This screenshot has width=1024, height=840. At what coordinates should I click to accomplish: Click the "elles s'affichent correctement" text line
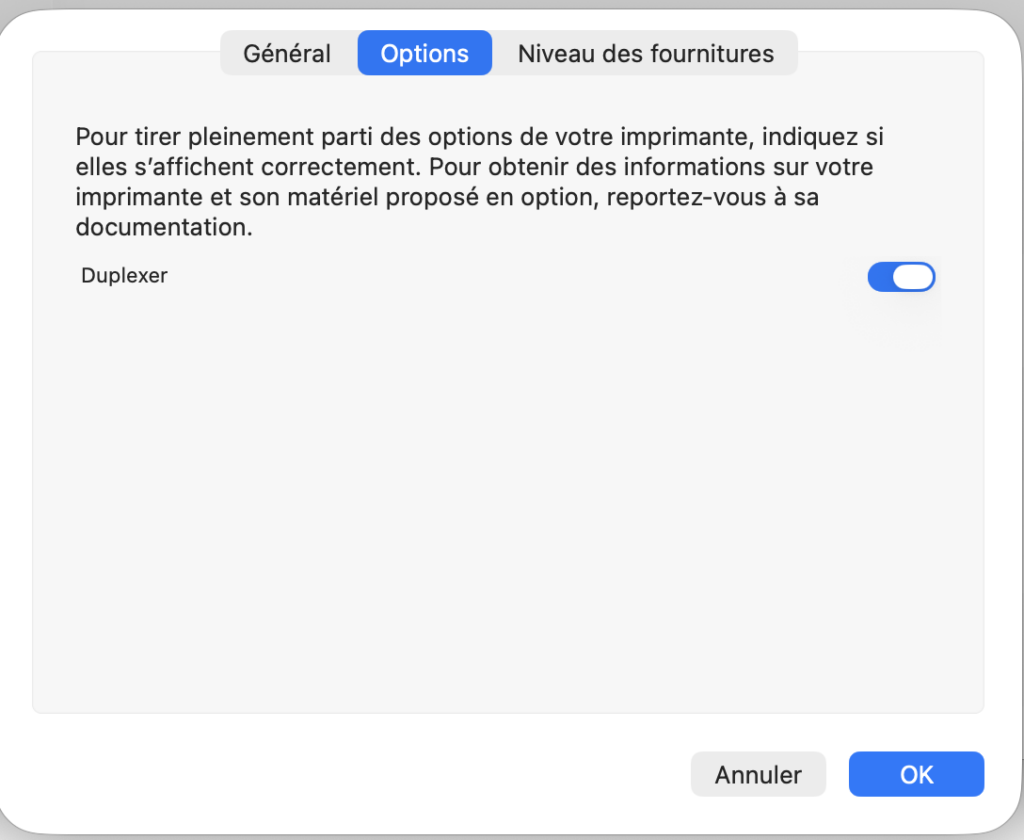coord(474,167)
